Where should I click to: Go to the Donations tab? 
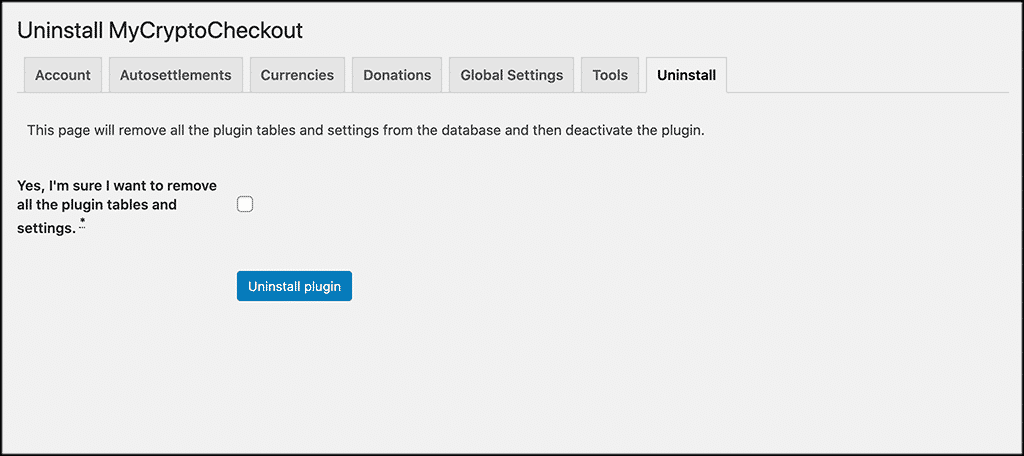[397, 75]
